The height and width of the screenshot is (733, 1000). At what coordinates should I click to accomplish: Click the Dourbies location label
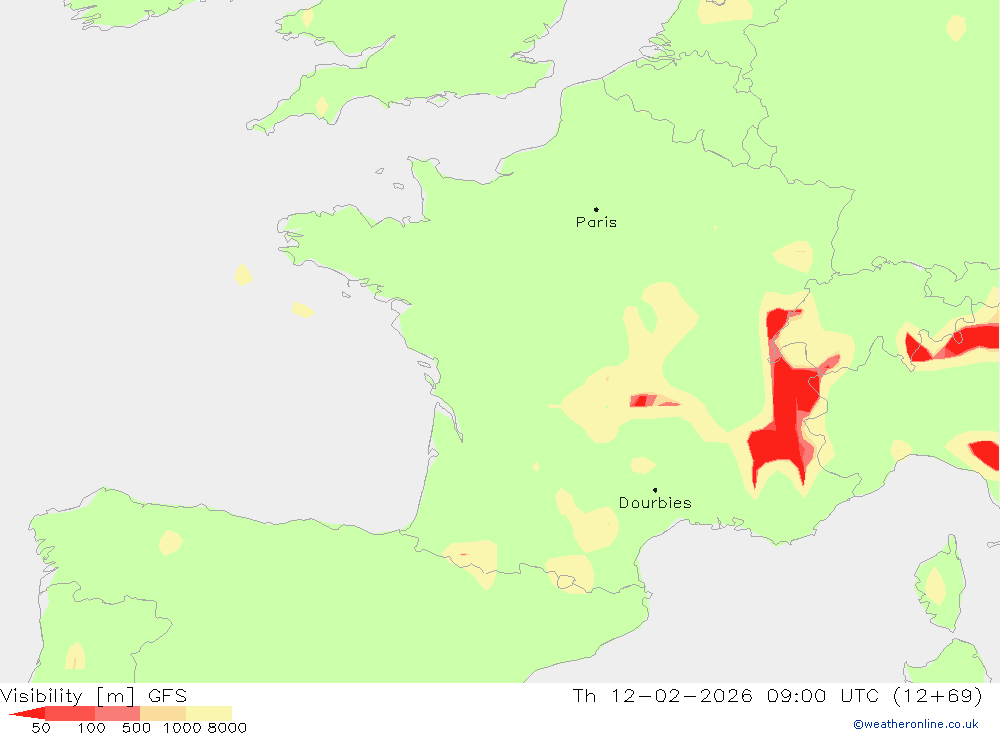click(x=655, y=503)
